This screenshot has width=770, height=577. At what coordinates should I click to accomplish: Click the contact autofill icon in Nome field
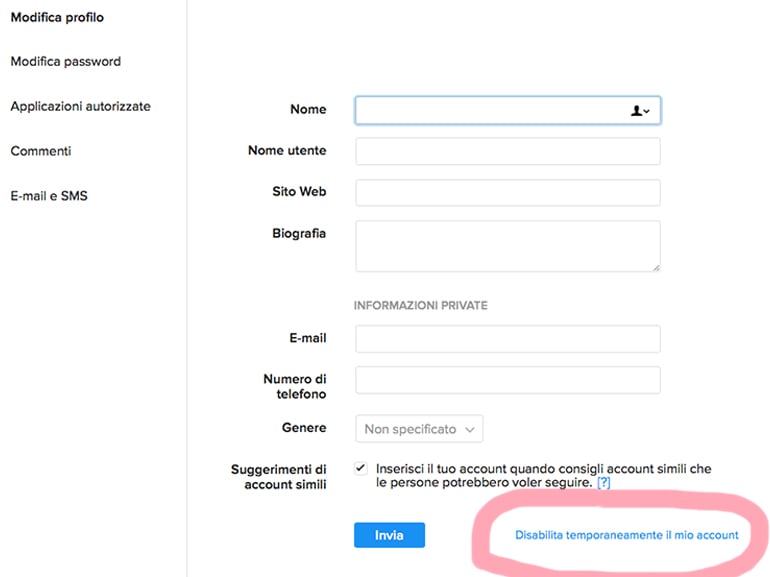(640, 111)
